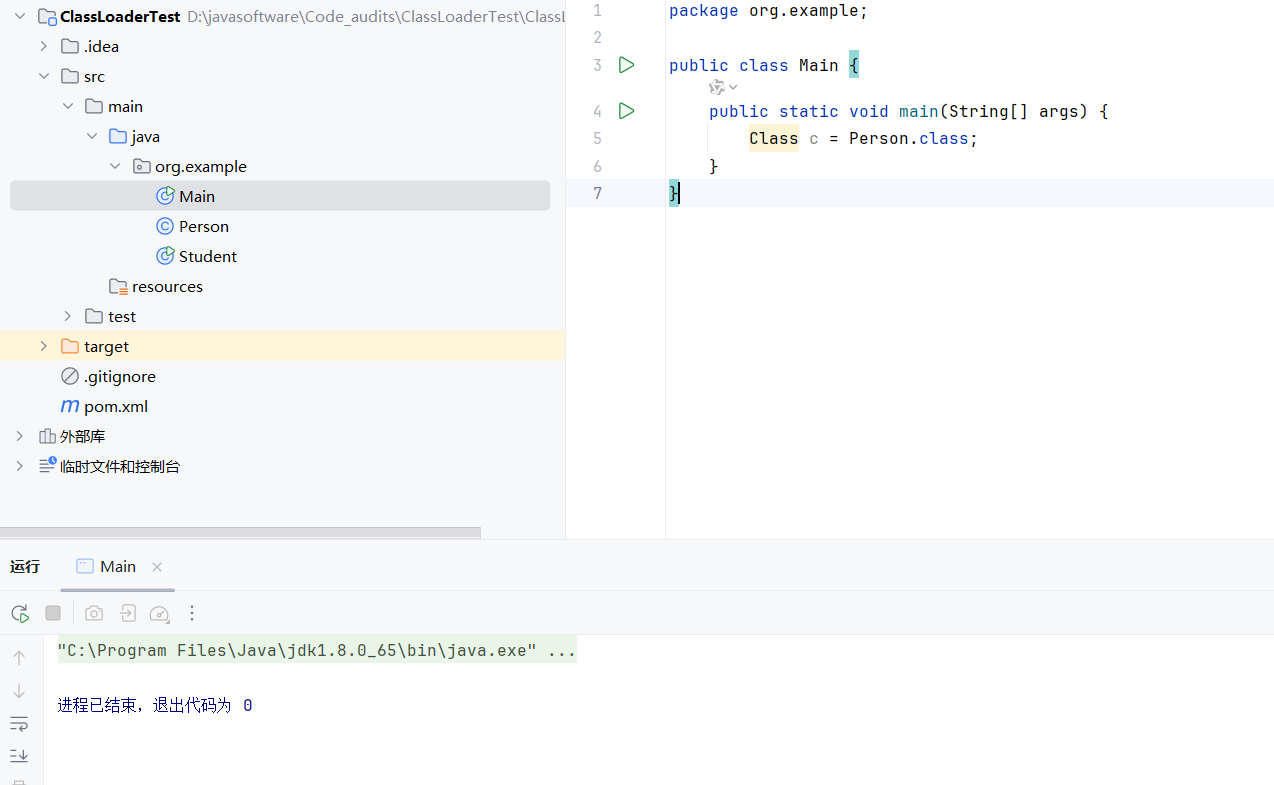This screenshot has height=785, width=1274.
Task: Click the thread dump camera icon
Action: [94, 613]
